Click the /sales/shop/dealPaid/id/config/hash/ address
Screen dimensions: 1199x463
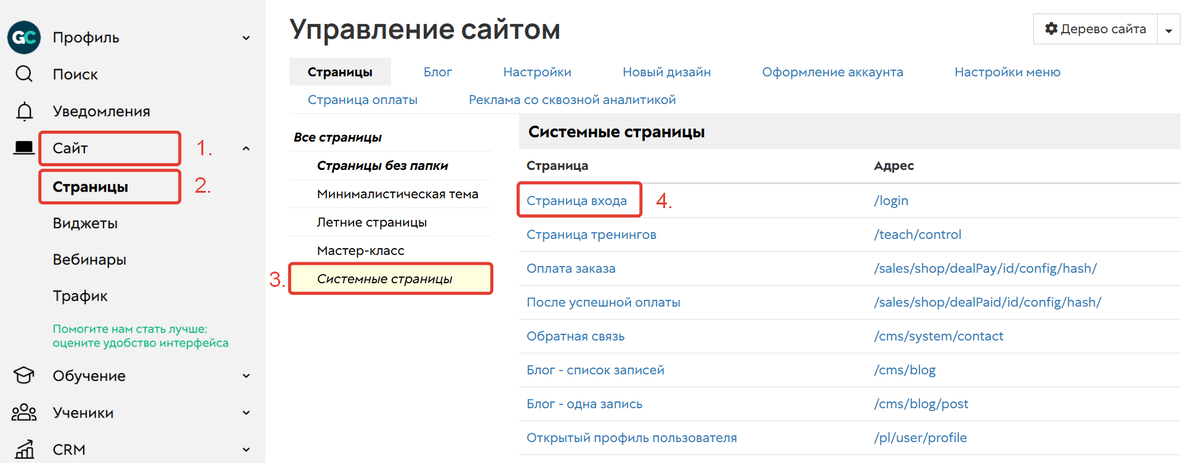[987, 302]
